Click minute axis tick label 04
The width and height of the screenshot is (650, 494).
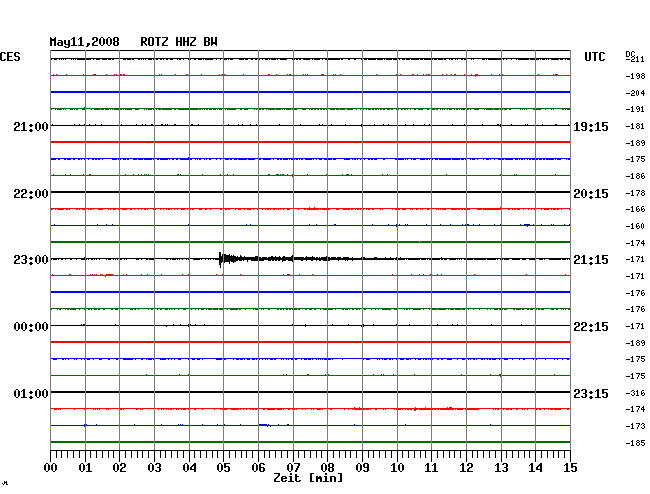click(189, 468)
